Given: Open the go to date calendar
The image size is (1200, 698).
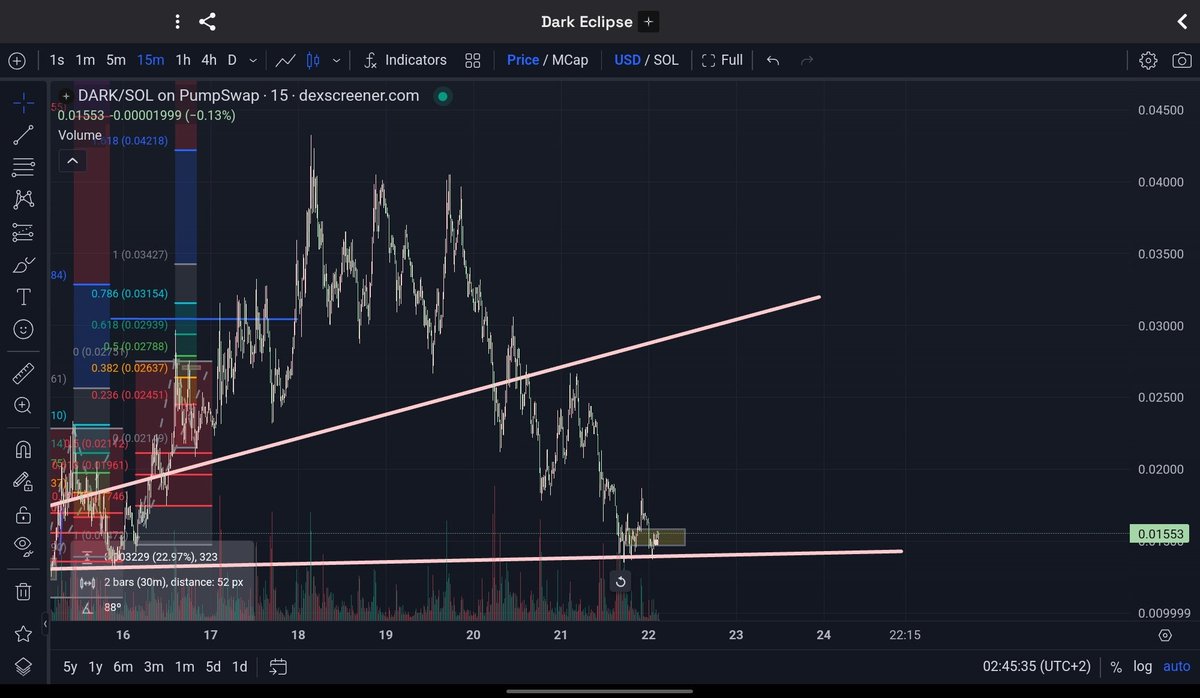Looking at the screenshot, I should 278,666.
